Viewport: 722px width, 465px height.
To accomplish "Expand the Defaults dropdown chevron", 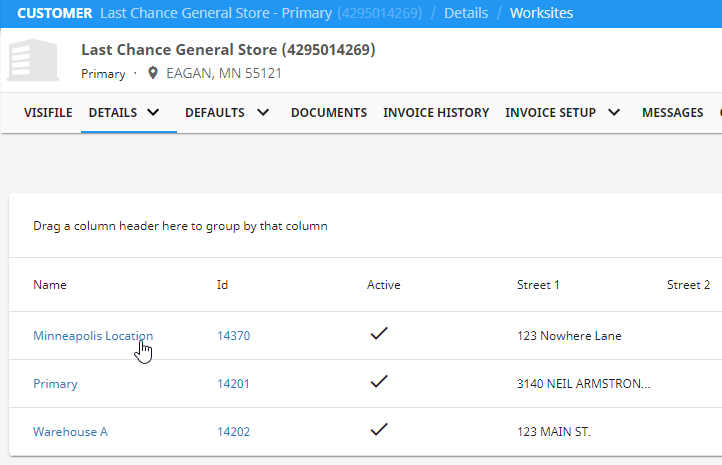I will click(x=262, y=113).
